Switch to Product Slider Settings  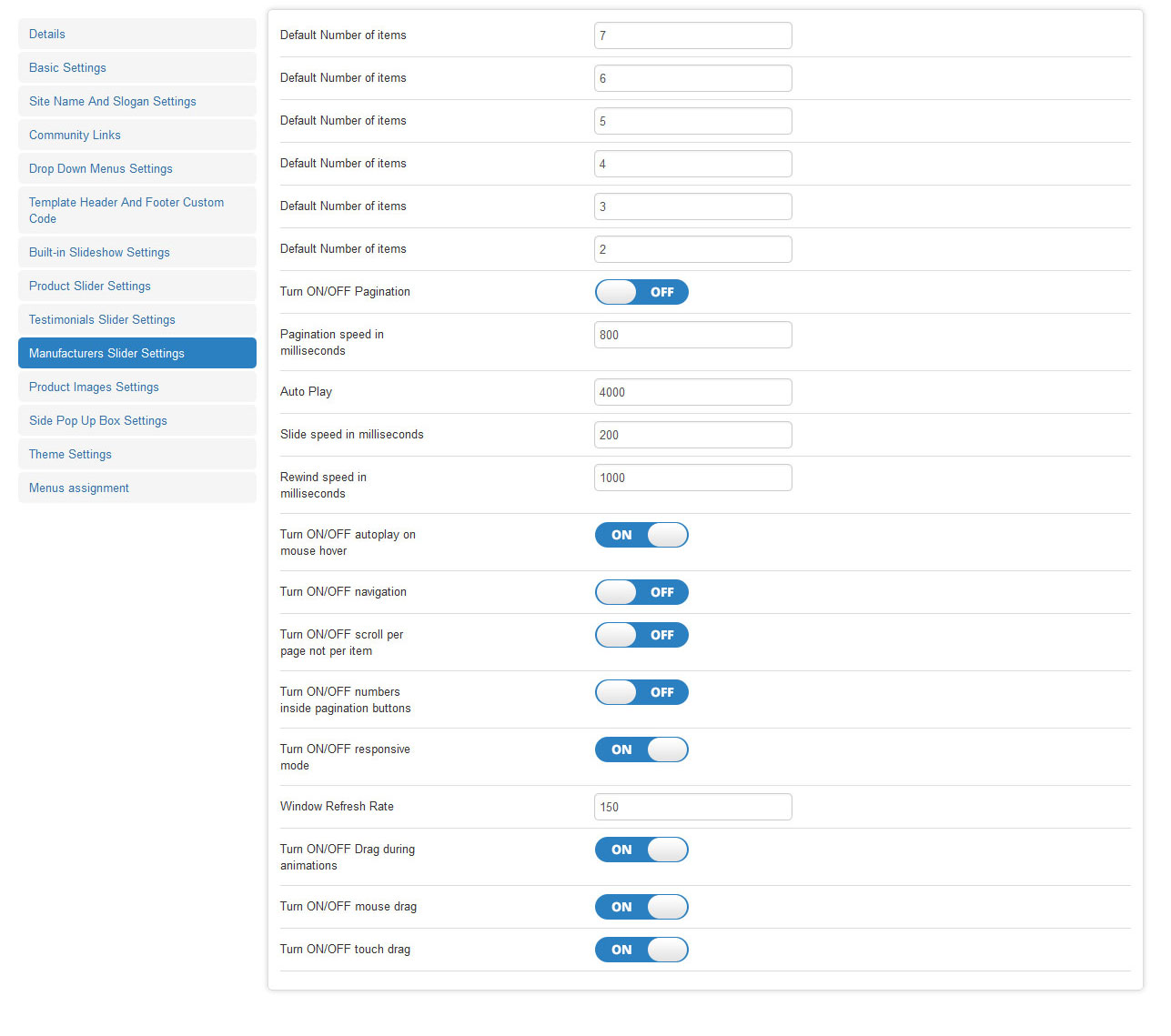(x=136, y=286)
